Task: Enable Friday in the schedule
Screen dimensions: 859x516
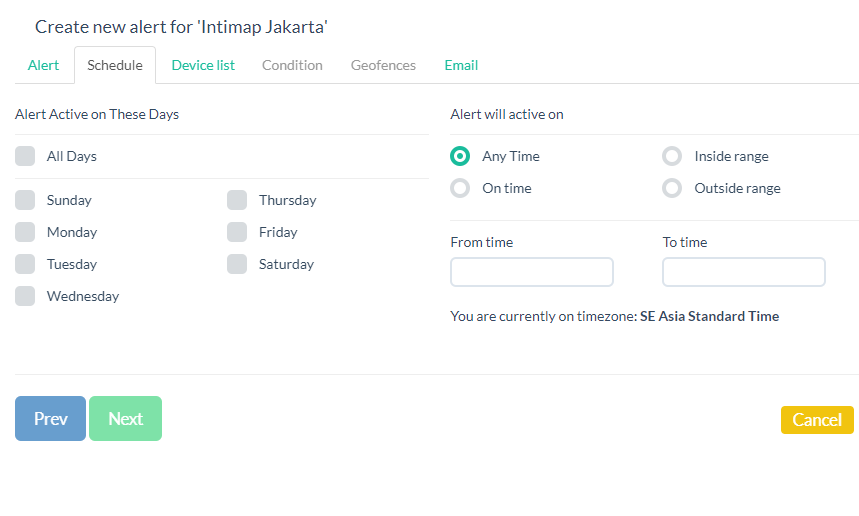Action: pos(237,232)
